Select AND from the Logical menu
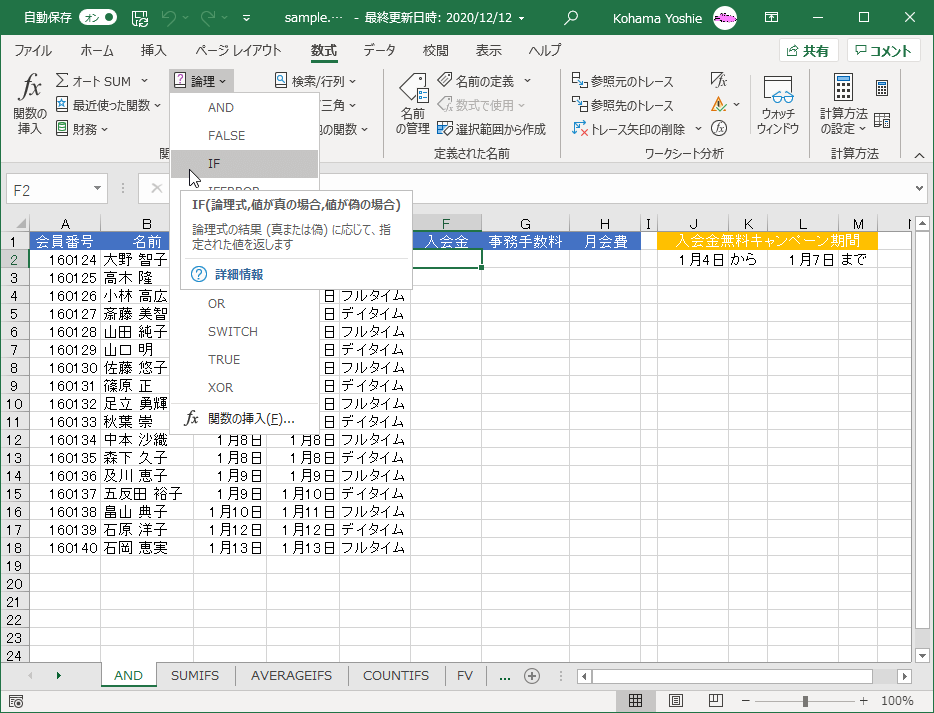 pyautogui.click(x=244, y=108)
